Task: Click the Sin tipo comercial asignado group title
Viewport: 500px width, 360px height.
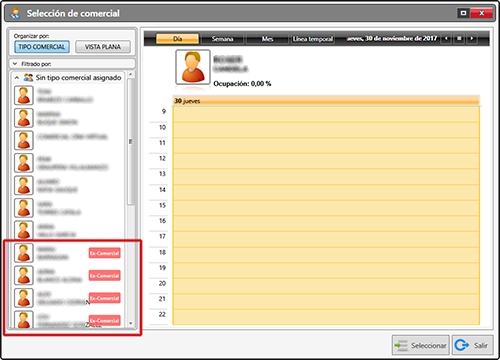Action: coord(78,78)
